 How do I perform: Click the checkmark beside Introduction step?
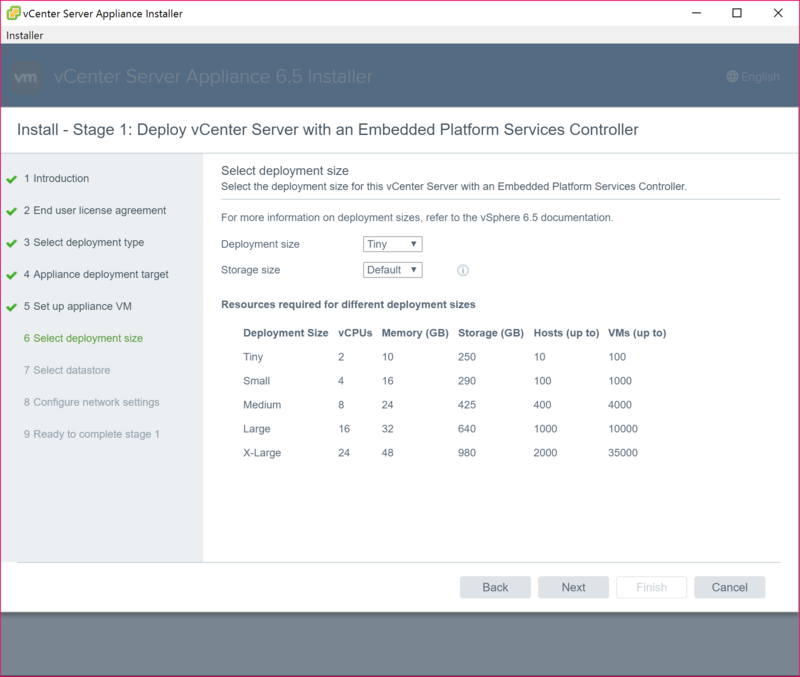[x=12, y=179]
